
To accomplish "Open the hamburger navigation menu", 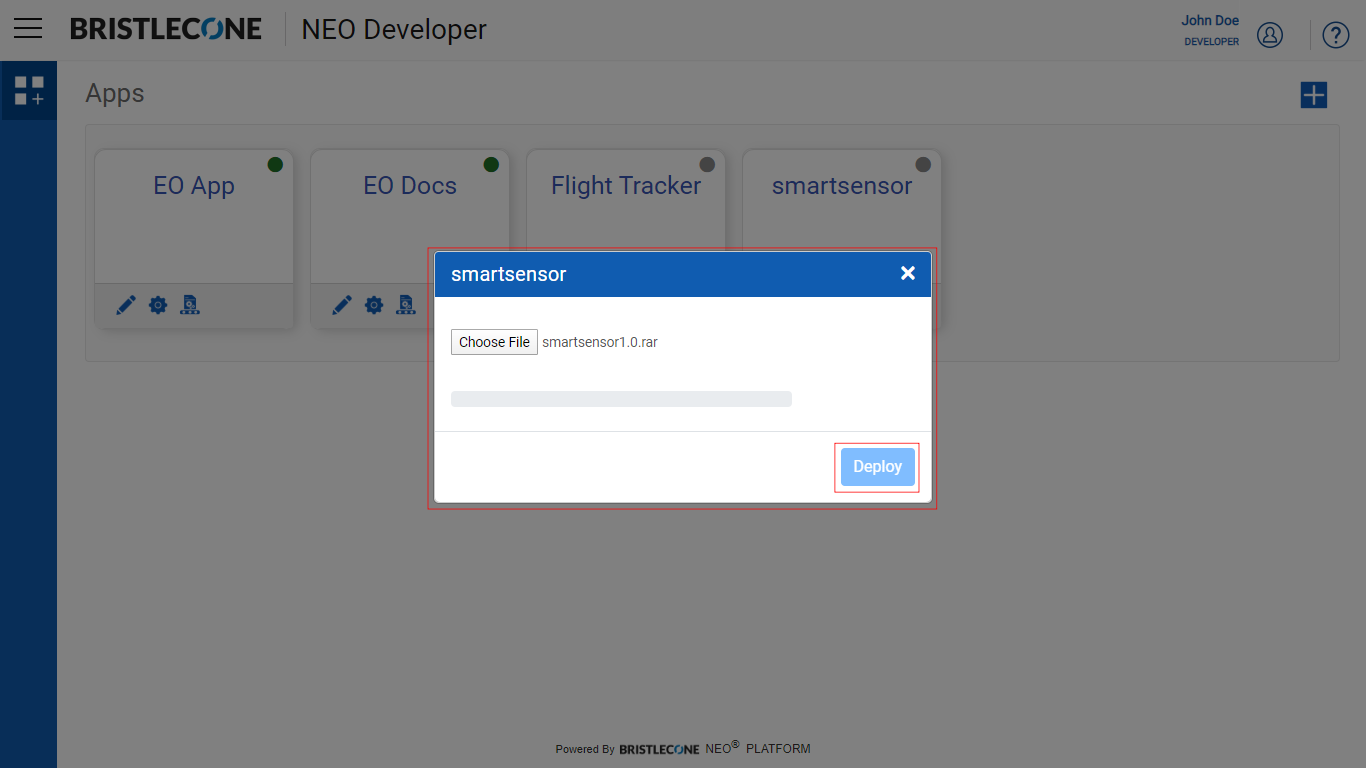I will coord(28,28).
